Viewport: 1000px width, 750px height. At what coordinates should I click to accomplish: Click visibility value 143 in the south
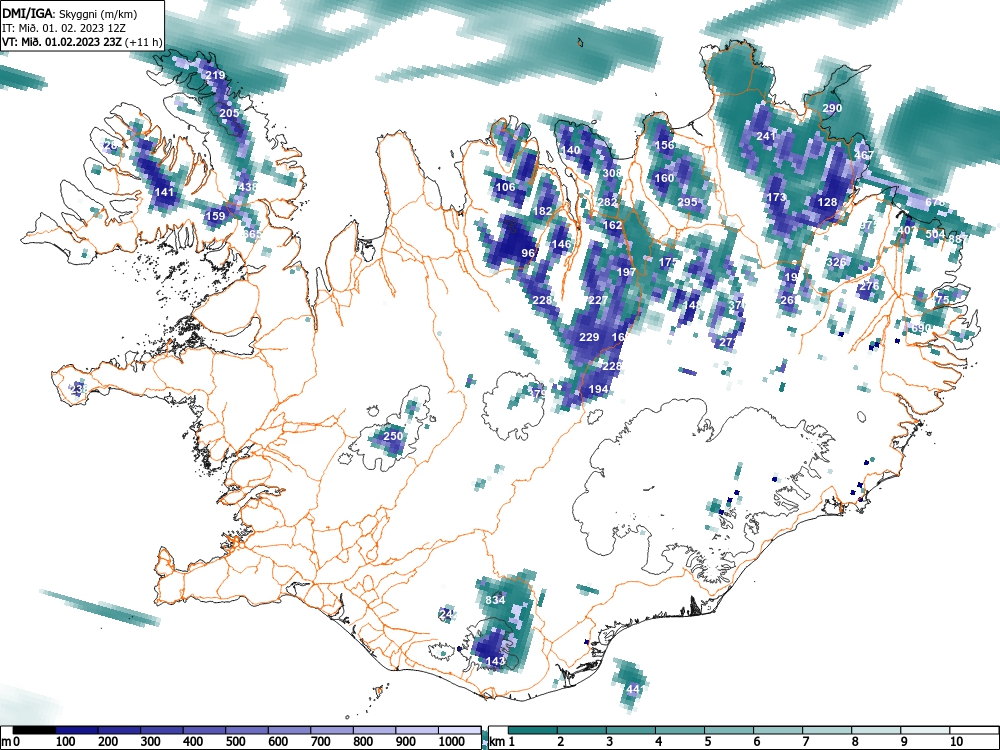click(x=496, y=661)
